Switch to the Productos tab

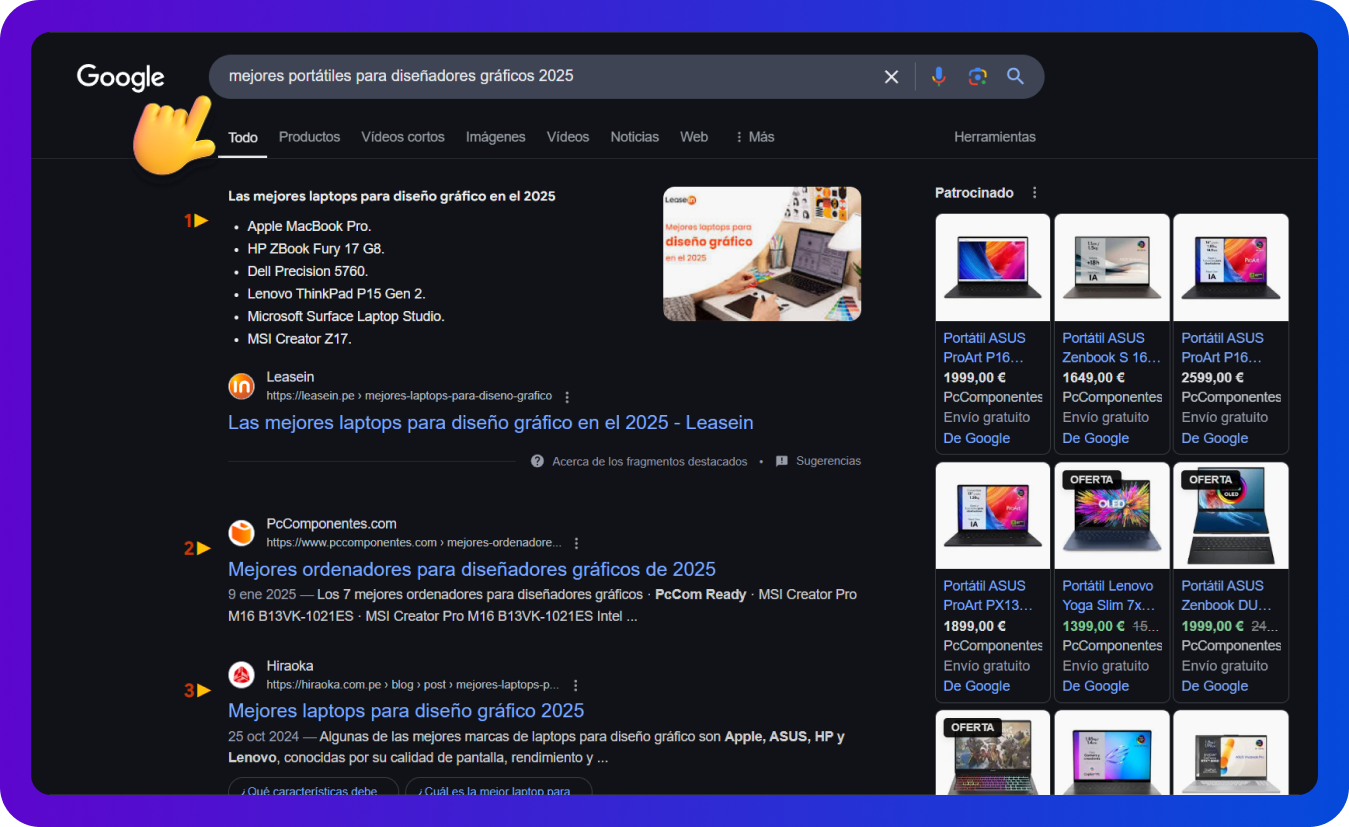coord(309,137)
